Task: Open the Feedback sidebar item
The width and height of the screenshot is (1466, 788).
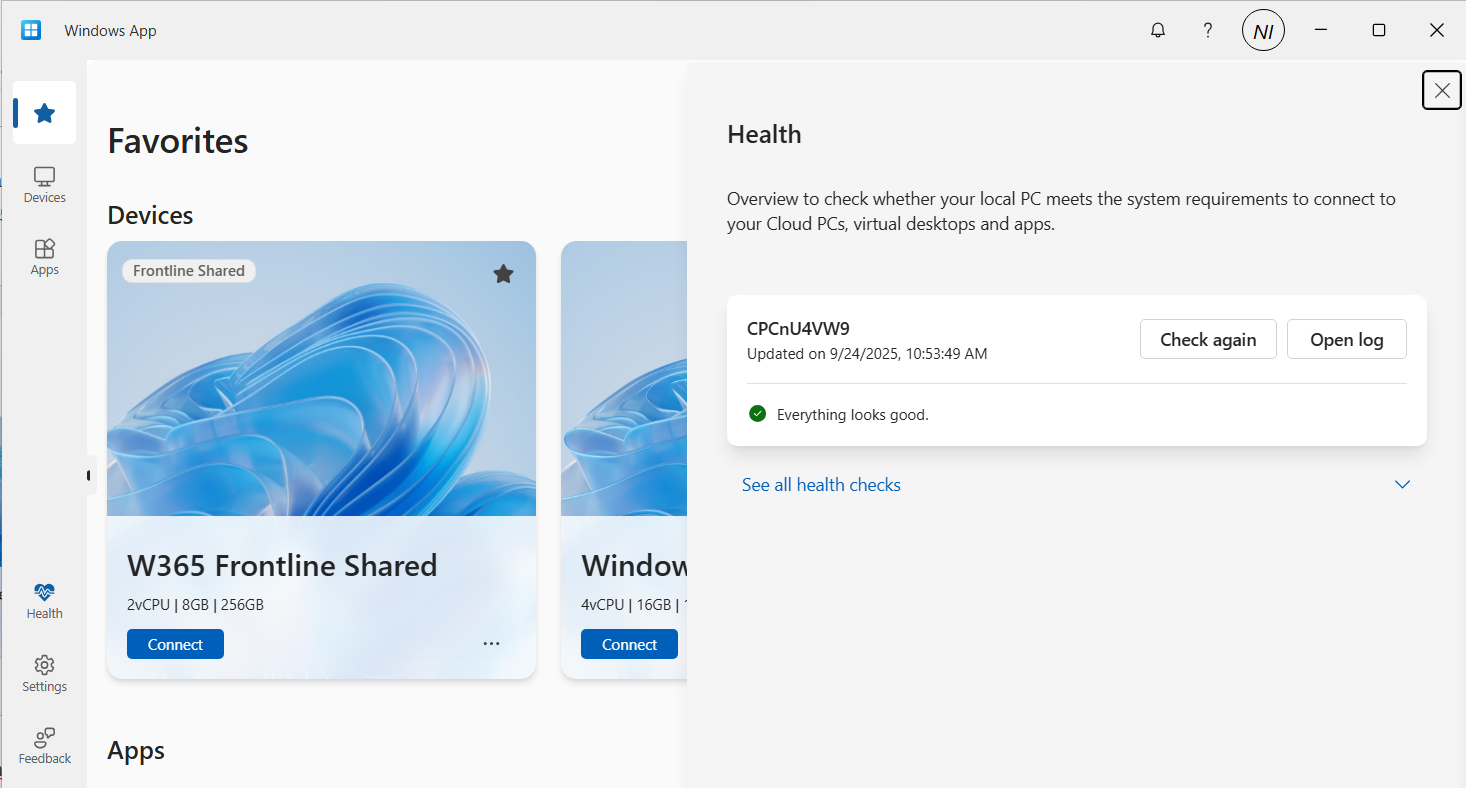Action: tap(44, 746)
